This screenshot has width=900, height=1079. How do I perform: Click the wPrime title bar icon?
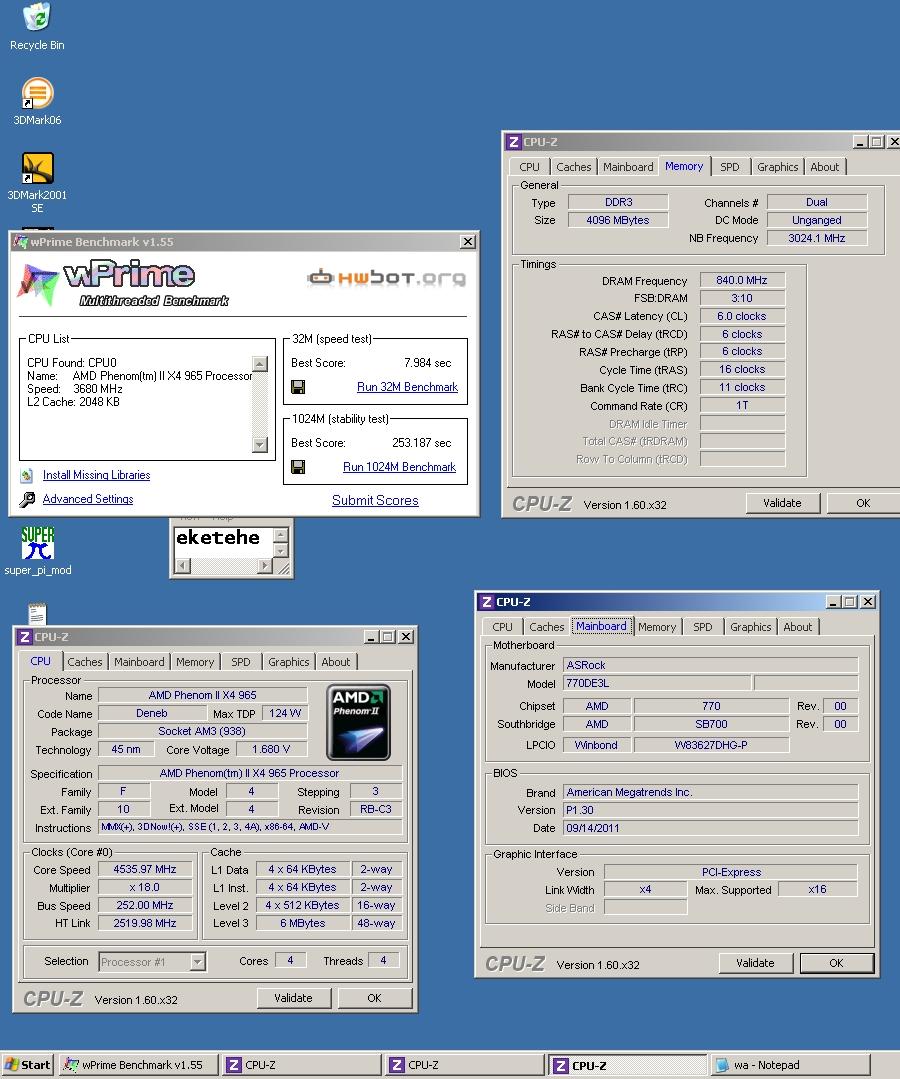[21, 242]
